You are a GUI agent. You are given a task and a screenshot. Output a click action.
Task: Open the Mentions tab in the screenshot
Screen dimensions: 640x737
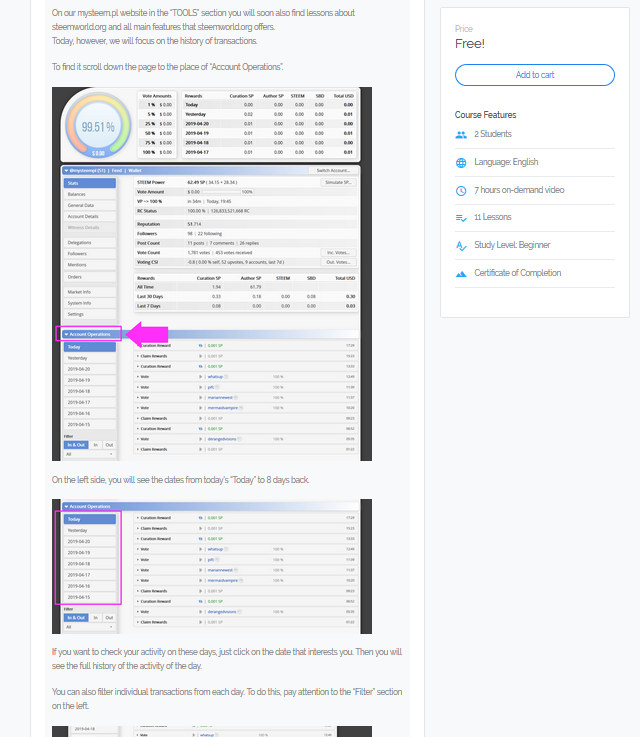90,265
